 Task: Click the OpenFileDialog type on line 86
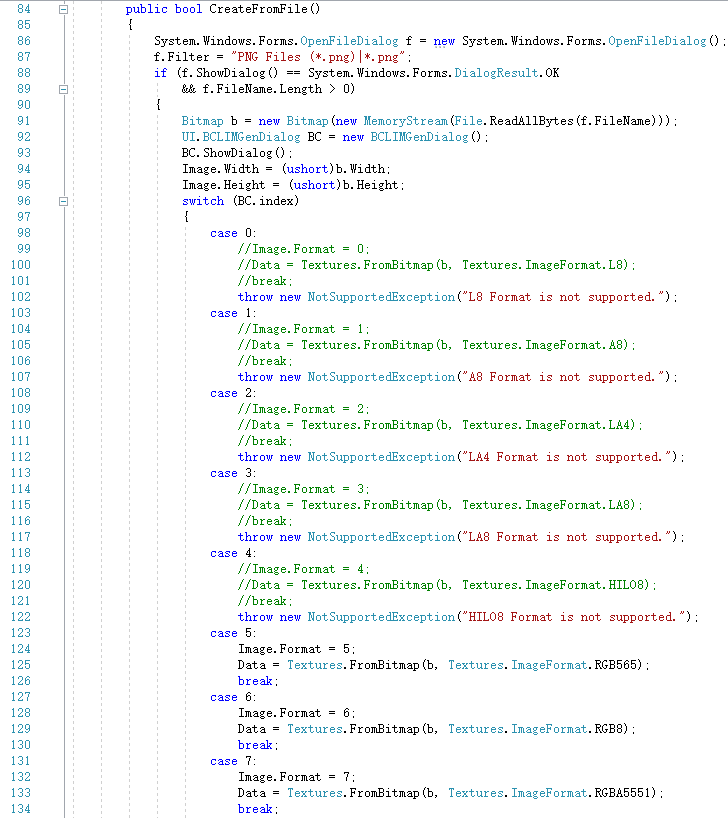tap(349, 41)
